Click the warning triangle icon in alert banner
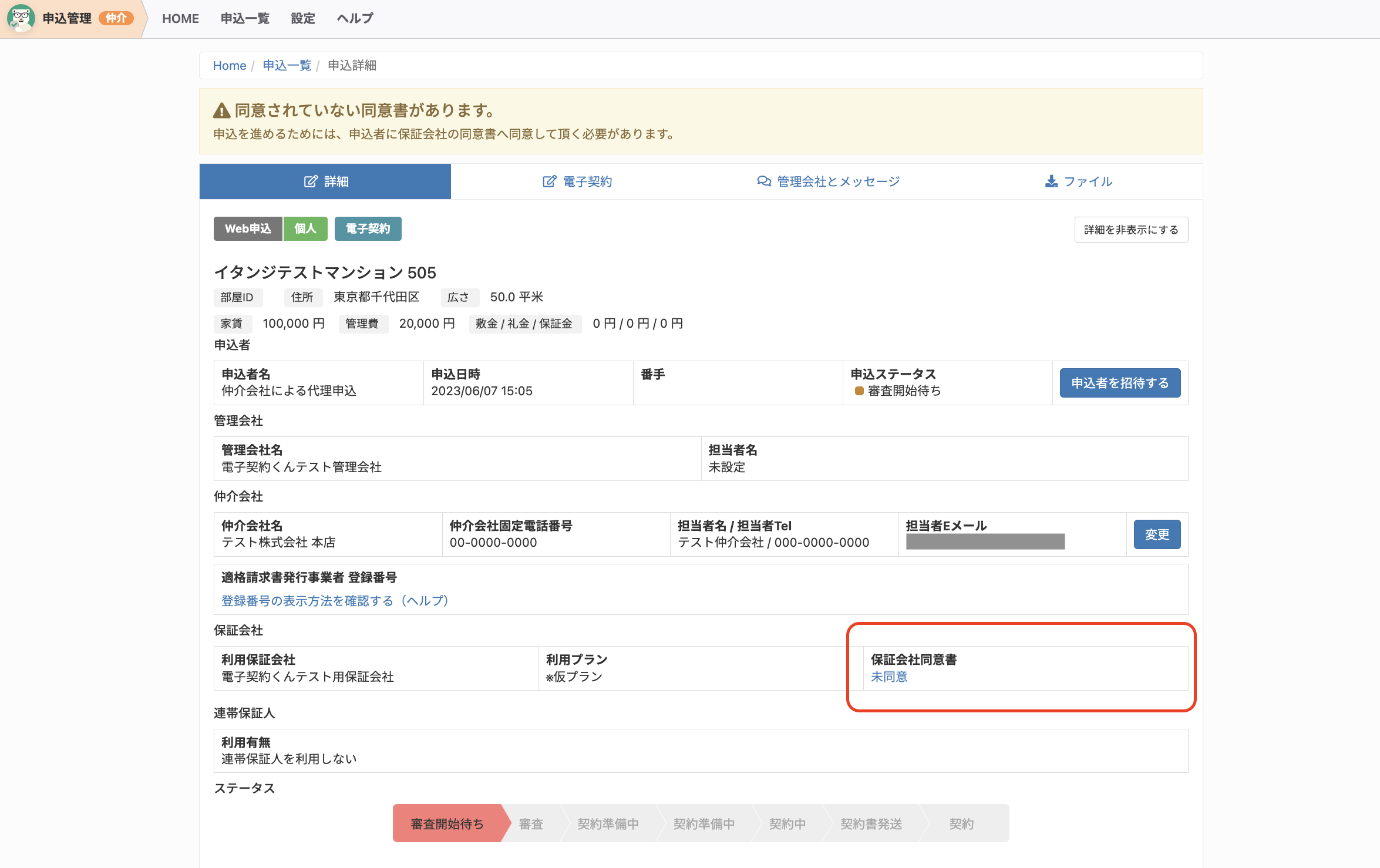The width and height of the screenshot is (1380, 868). 221,110
